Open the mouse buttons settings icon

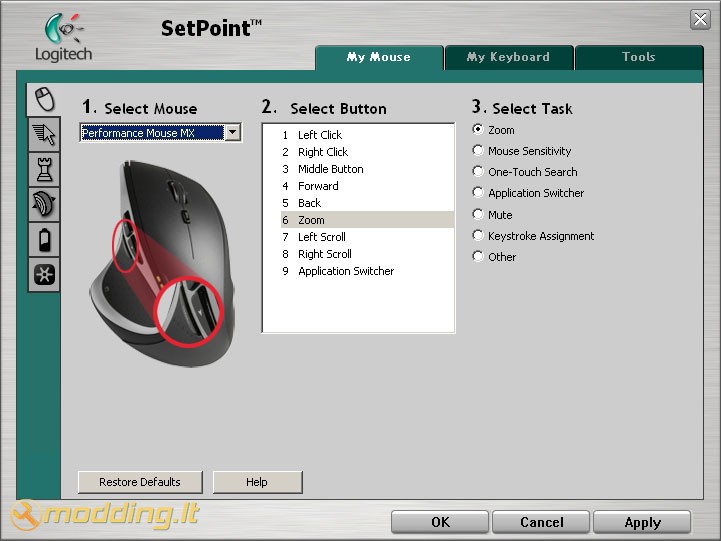pyautogui.click(x=45, y=99)
